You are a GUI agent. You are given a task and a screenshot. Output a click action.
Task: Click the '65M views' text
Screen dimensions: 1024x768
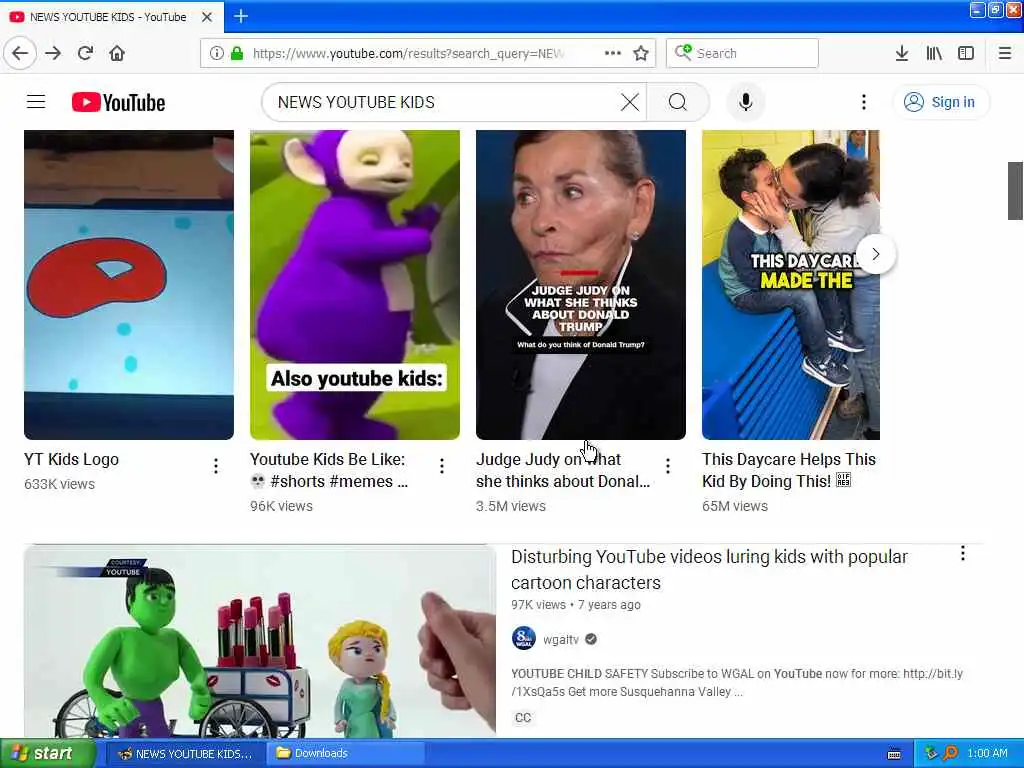pyautogui.click(x=735, y=506)
